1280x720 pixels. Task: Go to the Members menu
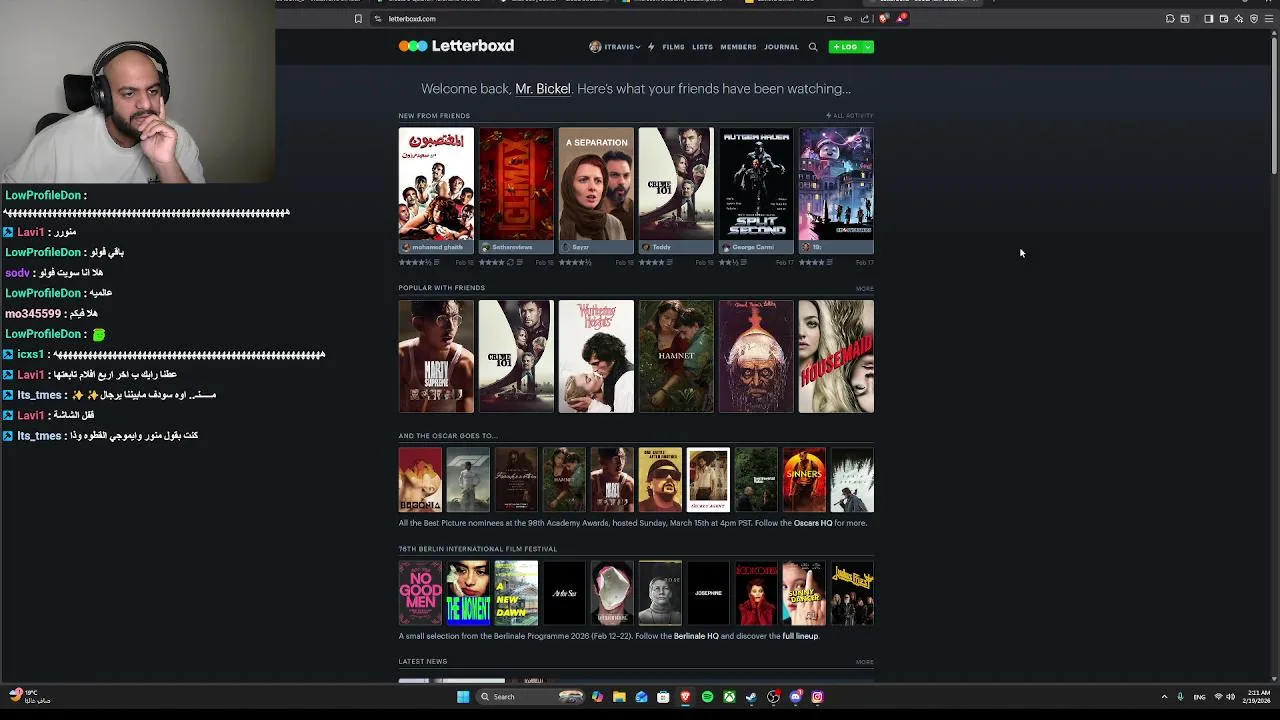738,47
